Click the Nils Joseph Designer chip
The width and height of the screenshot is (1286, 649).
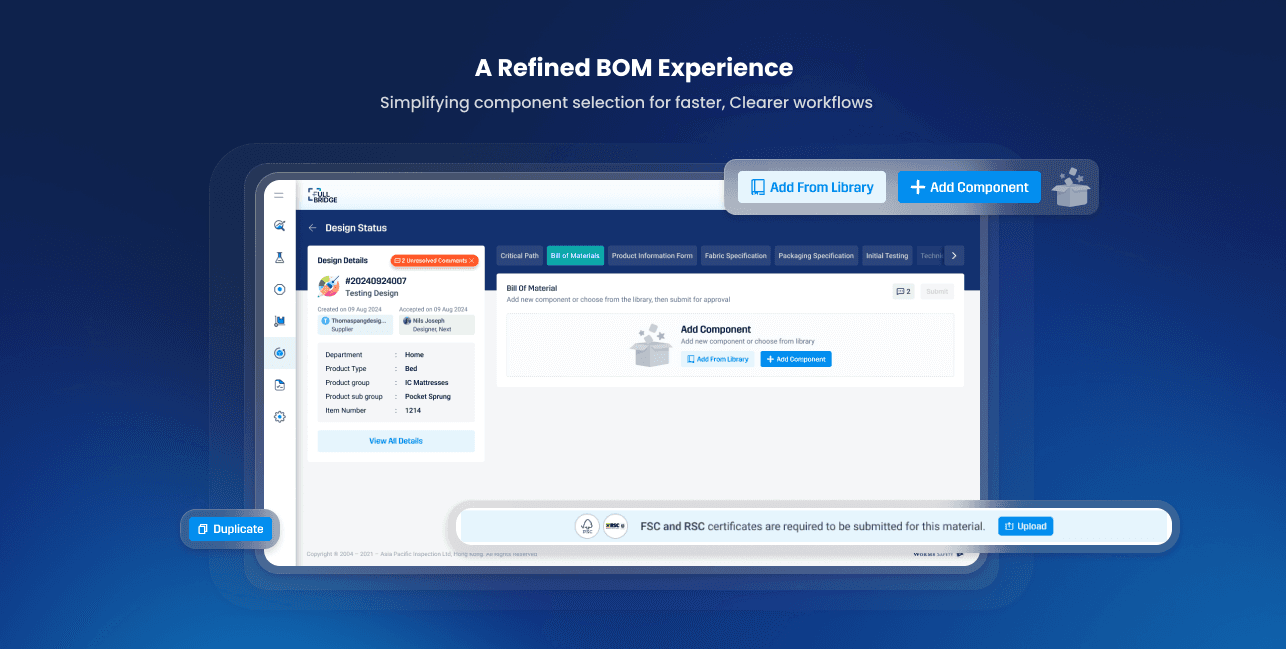click(437, 324)
